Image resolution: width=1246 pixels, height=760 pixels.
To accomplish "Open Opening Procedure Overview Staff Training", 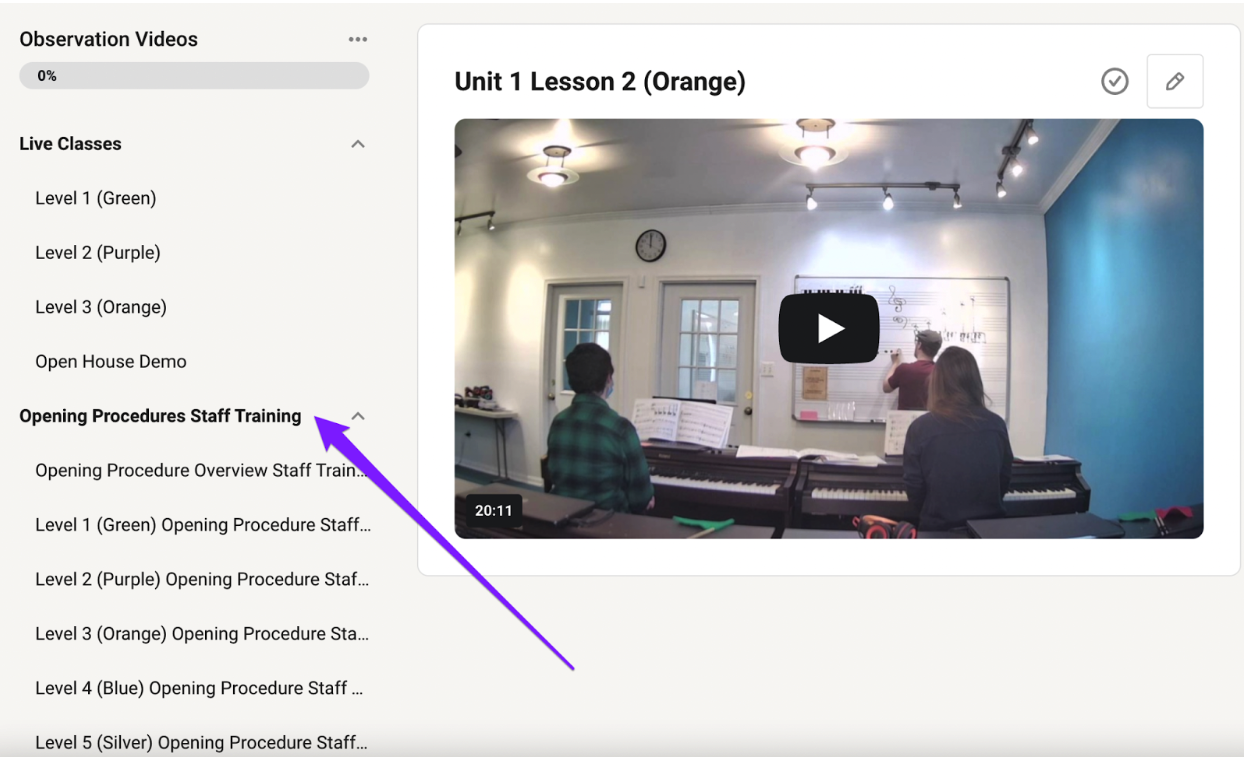I will 201,471.
